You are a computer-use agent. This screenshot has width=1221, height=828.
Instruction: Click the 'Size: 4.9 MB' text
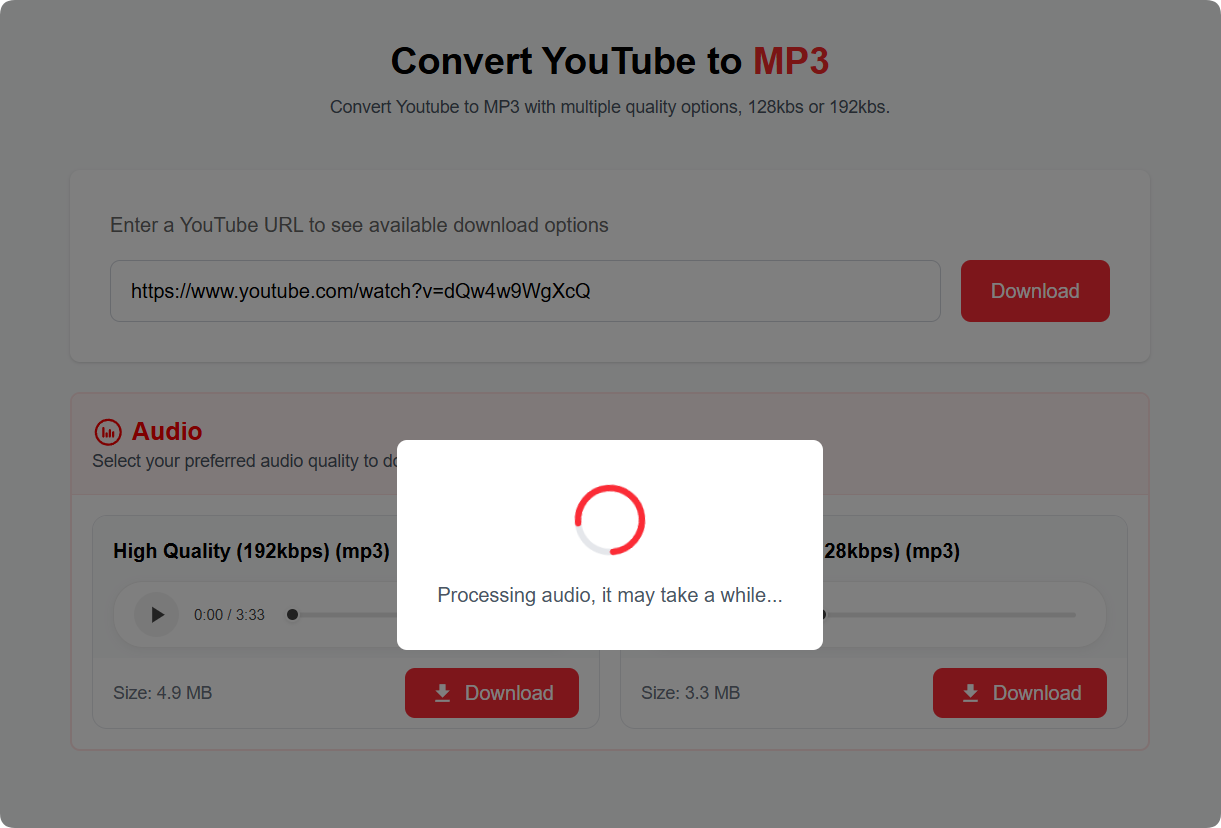(163, 693)
